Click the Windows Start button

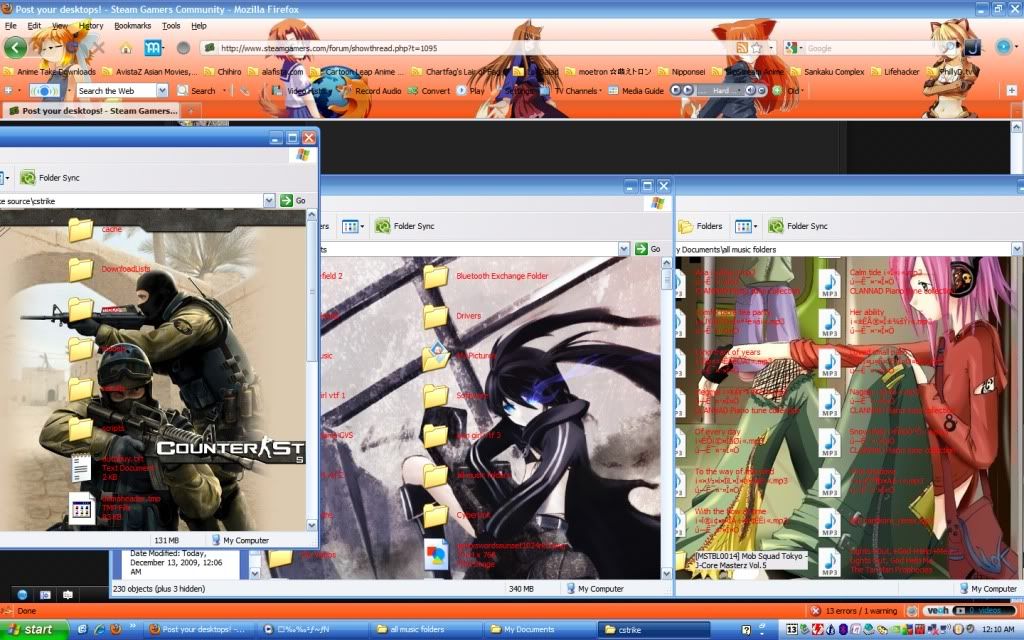(33, 630)
